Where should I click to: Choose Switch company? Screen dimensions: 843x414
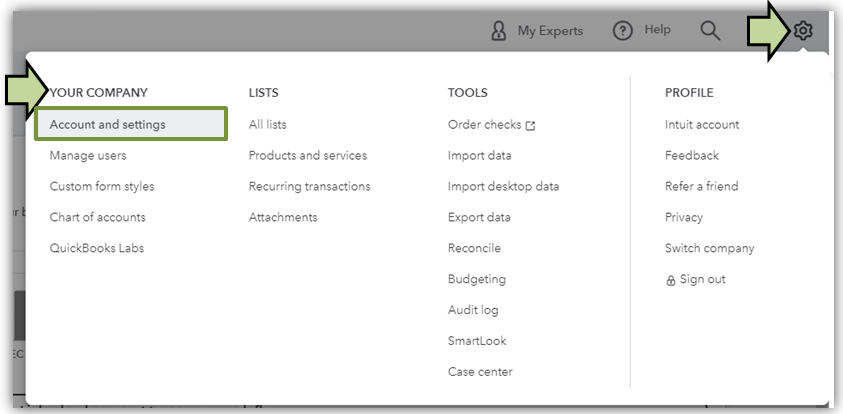(x=709, y=248)
